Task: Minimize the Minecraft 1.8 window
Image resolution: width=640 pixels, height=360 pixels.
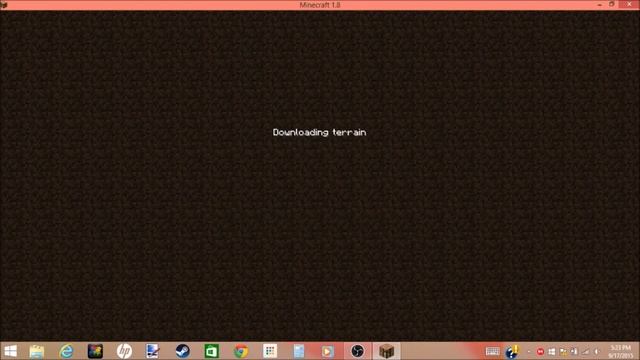Action: pos(599,4)
